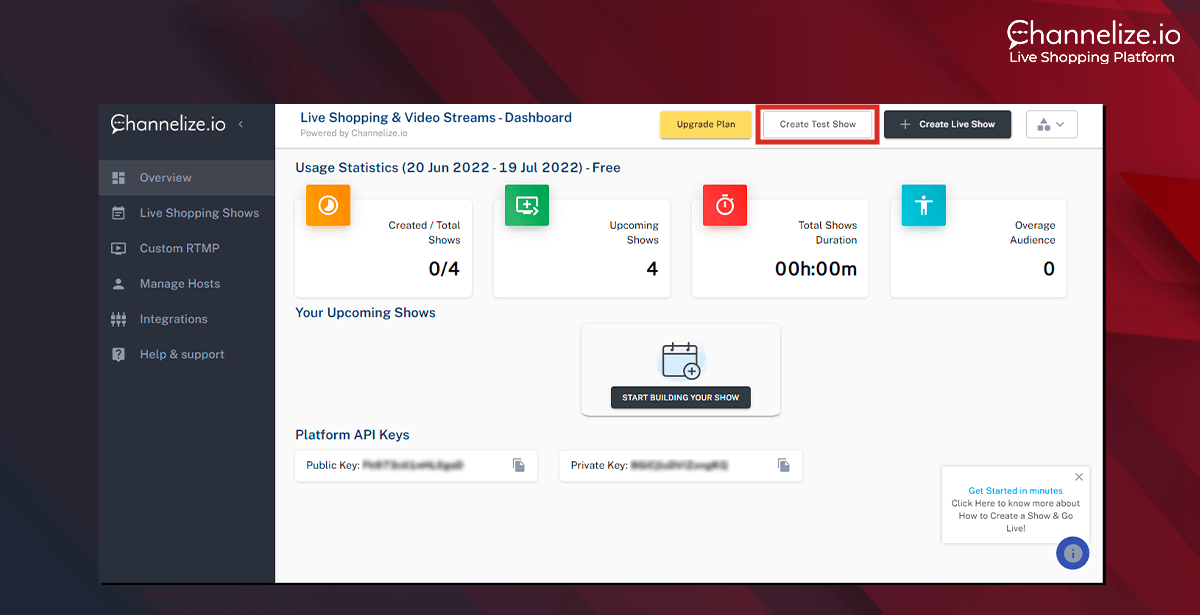
Task: Click the teal Overage Audience person icon
Action: click(923, 203)
